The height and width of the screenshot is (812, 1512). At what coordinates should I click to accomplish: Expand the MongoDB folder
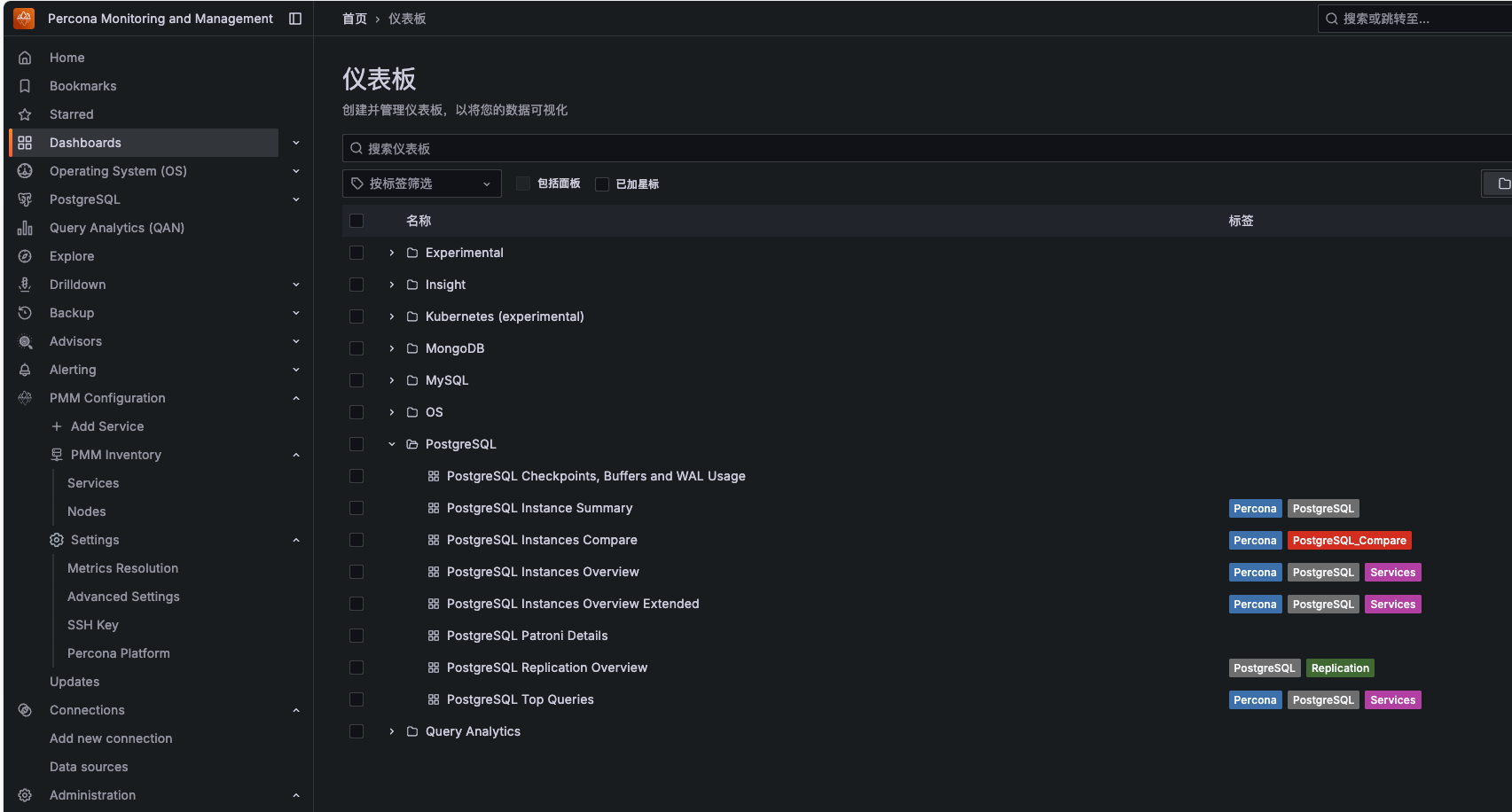392,348
